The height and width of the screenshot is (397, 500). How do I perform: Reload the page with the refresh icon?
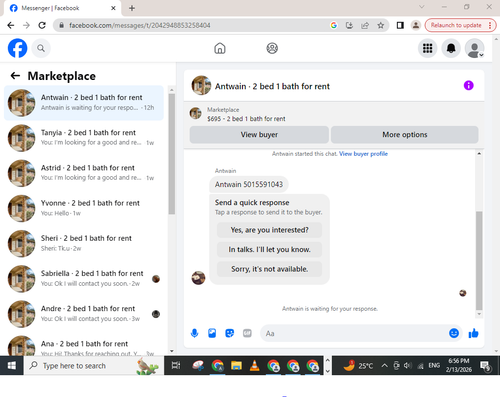pos(42,25)
